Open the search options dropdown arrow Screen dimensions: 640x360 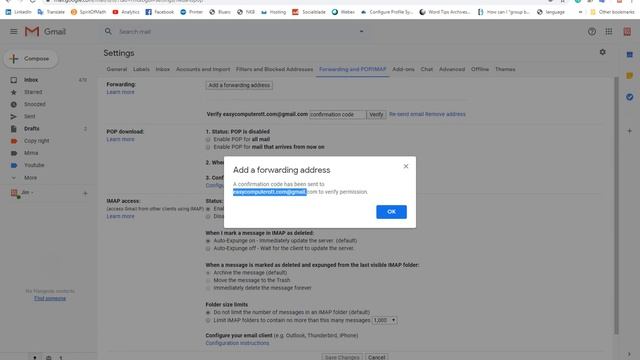[361, 31]
